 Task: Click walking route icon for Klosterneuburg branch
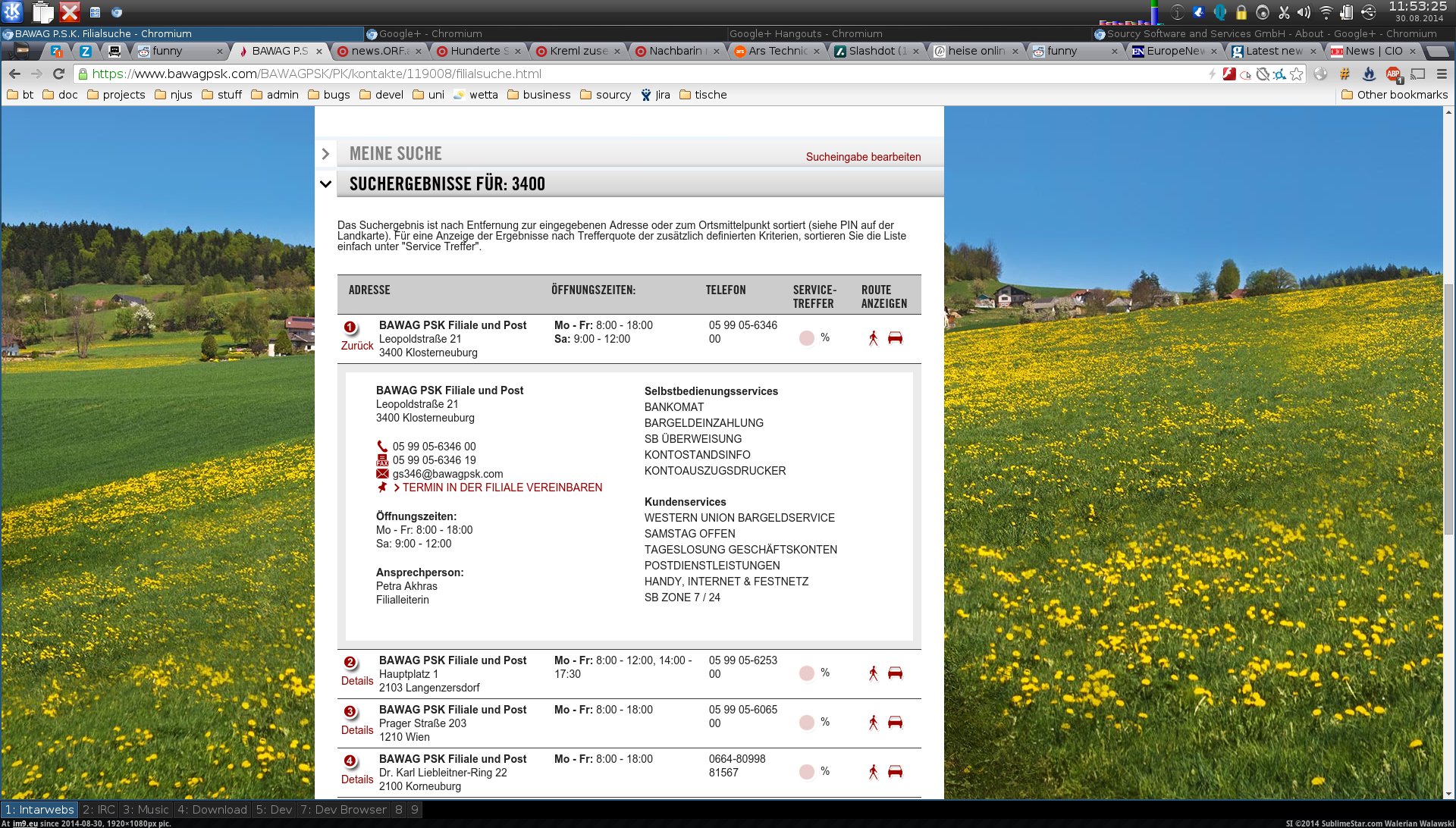(873, 338)
